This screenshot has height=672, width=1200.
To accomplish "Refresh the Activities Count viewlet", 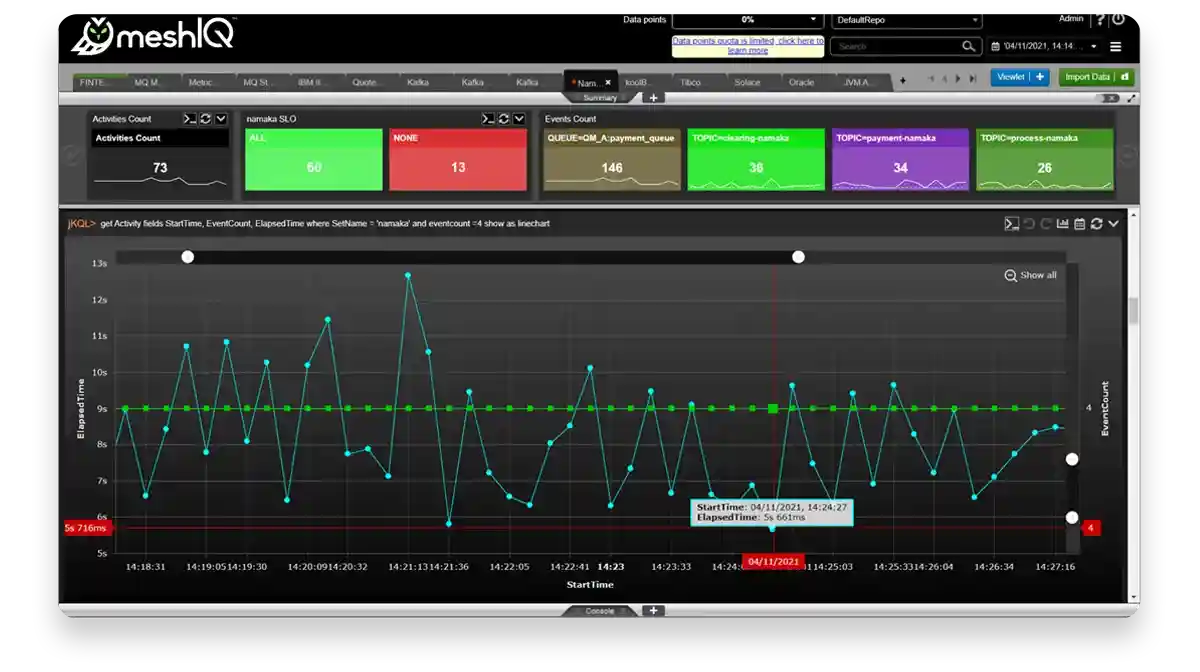I will coord(205,119).
